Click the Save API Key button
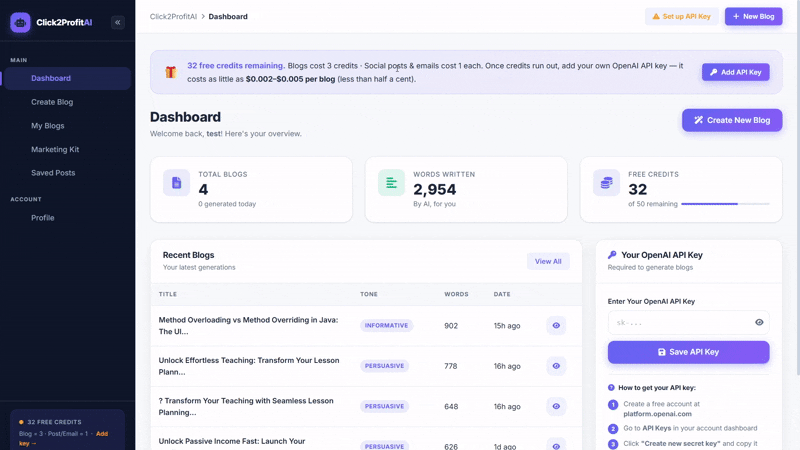Viewport: 800px width, 450px height. click(688, 352)
